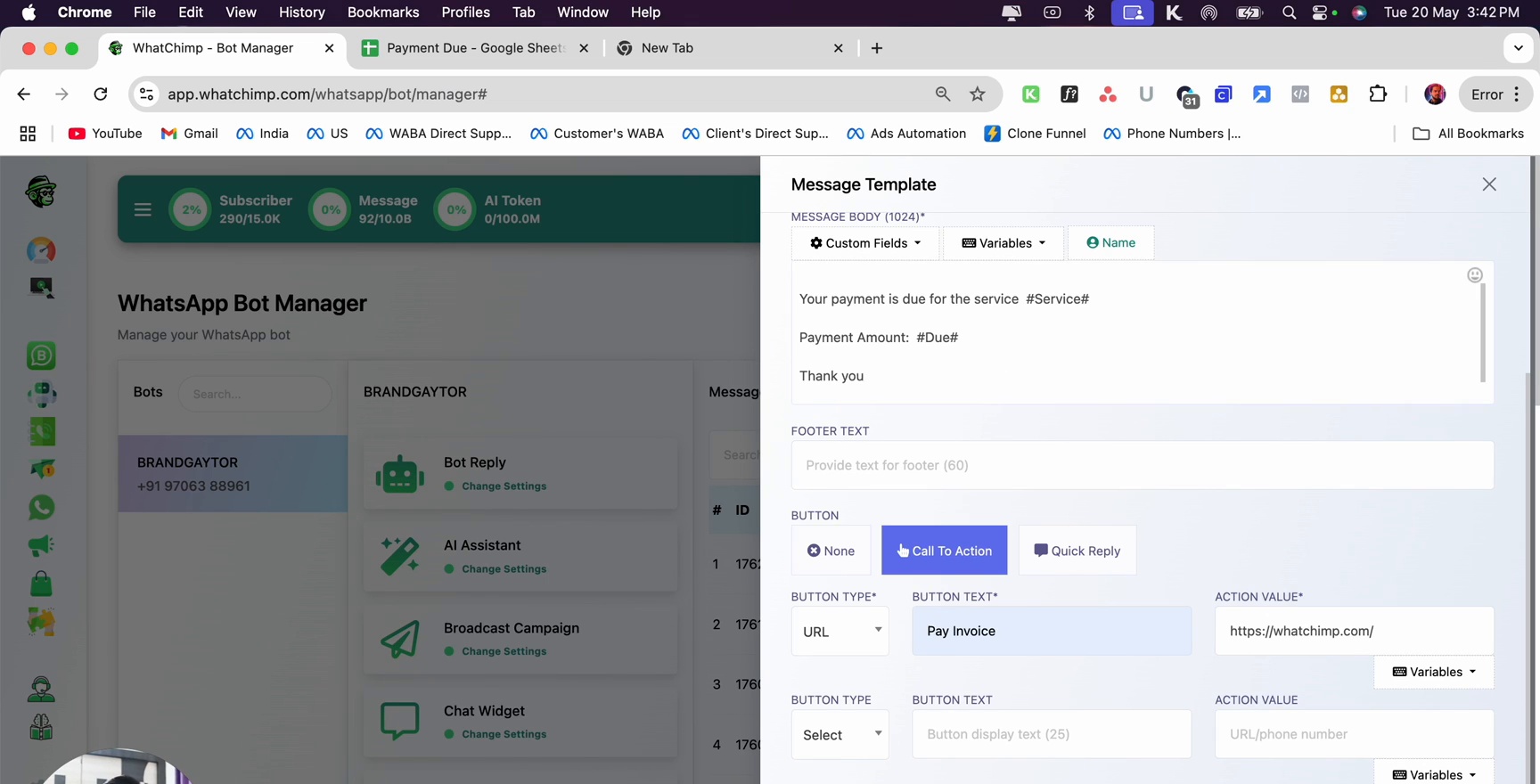This screenshot has height=784, width=1540.
Task: Open the URL button type dropdown
Action: point(840,632)
